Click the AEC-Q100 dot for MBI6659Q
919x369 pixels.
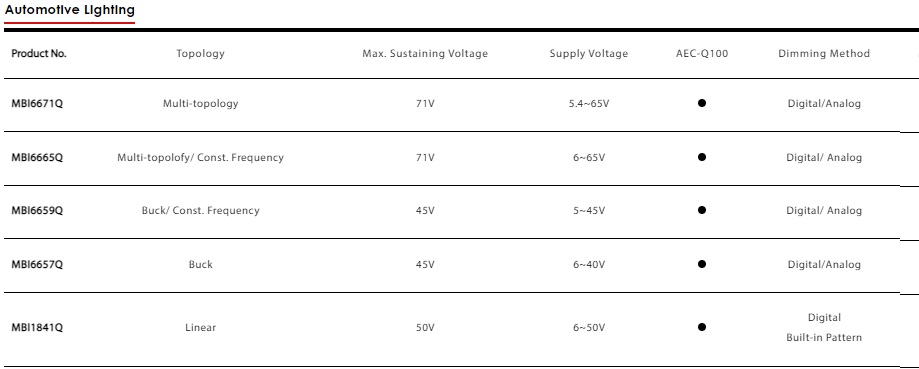pyautogui.click(x=702, y=210)
